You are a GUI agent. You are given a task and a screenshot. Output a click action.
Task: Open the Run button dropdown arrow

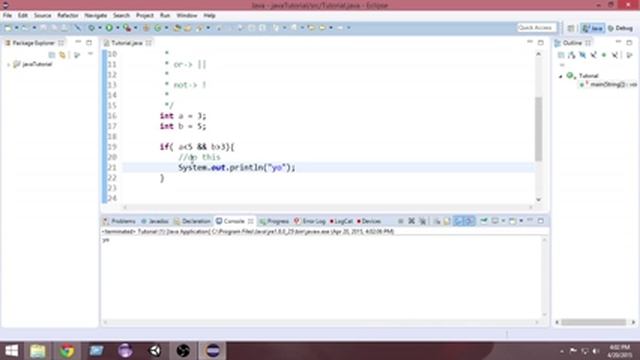point(118,28)
